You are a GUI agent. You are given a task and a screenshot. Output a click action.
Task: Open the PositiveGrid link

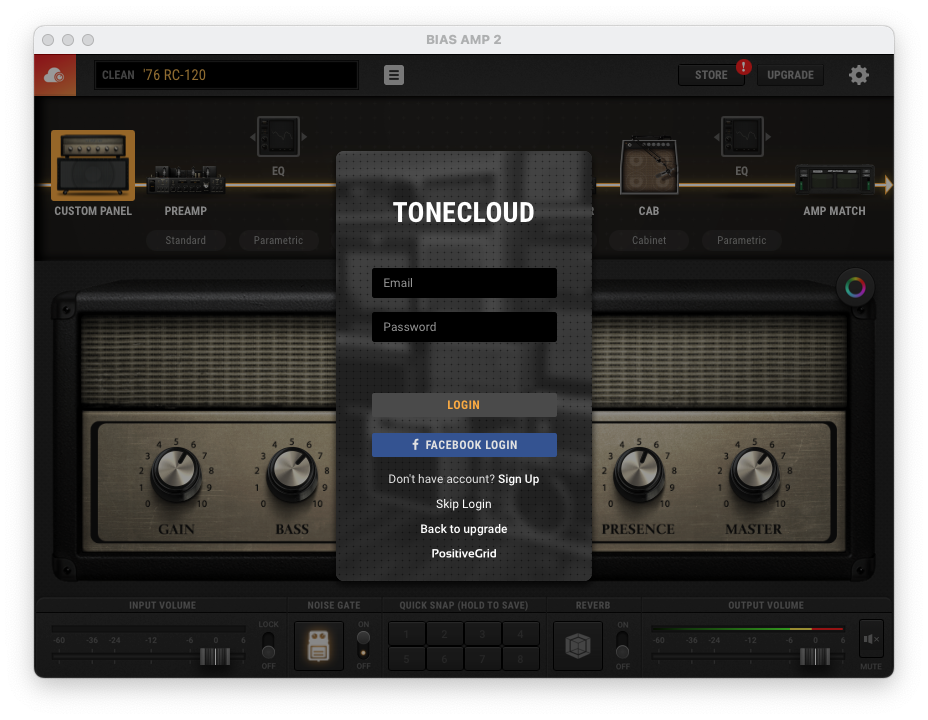point(464,554)
